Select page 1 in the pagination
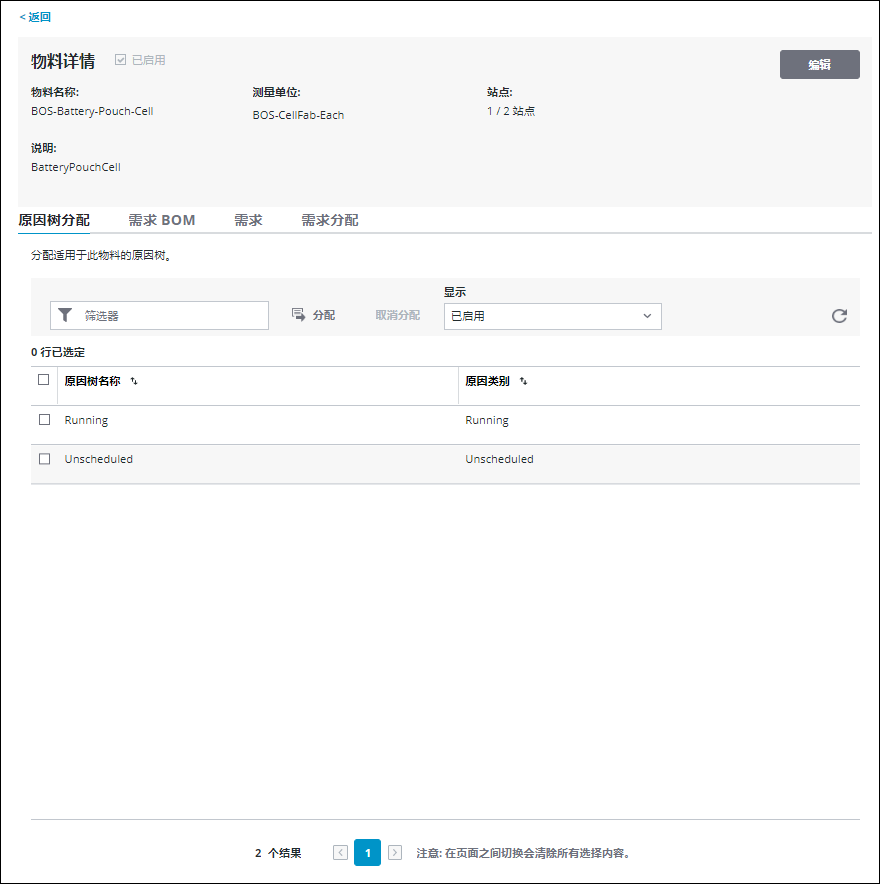The height and width of the screenshot is (884, 880). tap(368, 852)
